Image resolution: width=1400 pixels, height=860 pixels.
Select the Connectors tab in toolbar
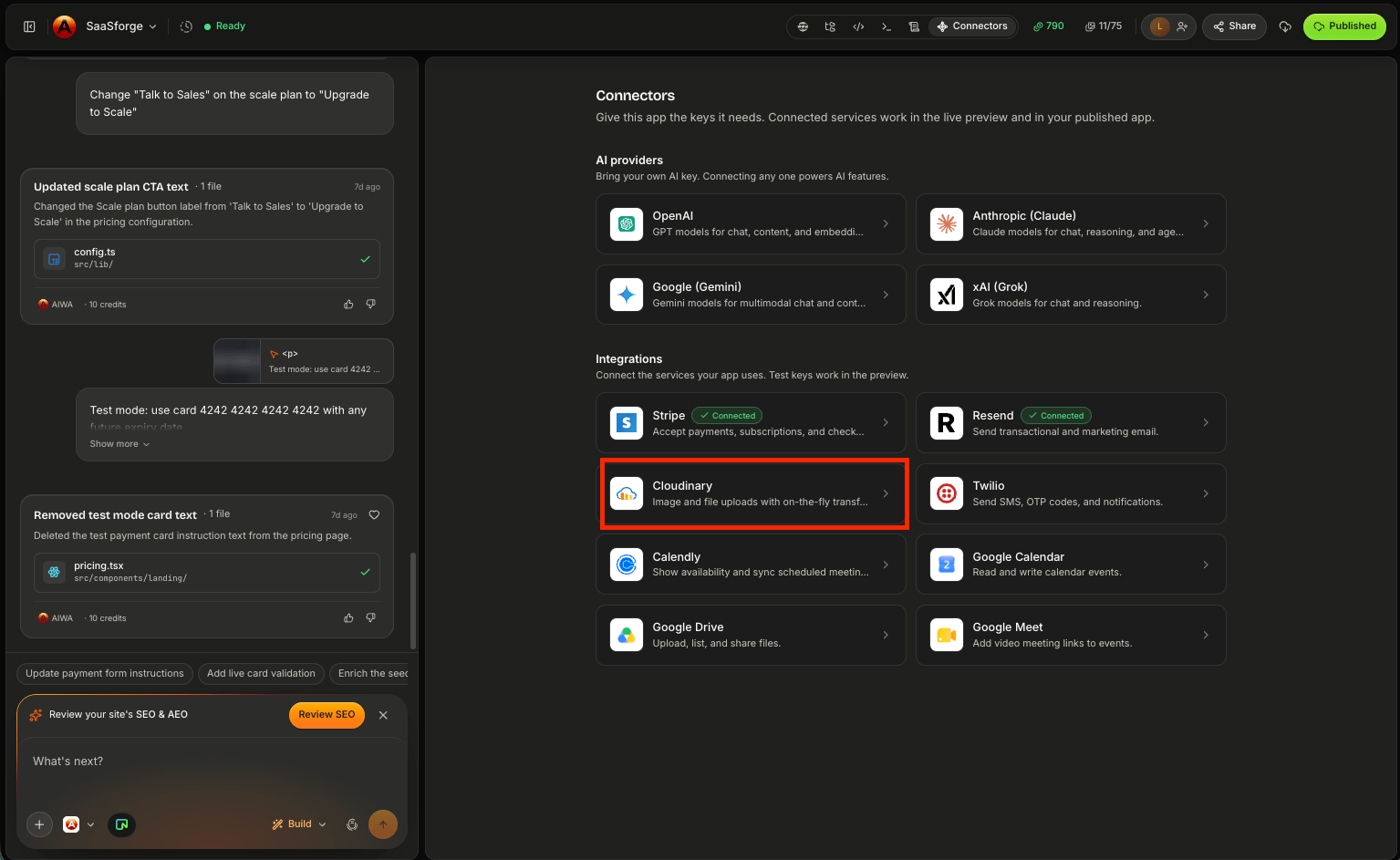pyautogui.click(x=972, y=26)
